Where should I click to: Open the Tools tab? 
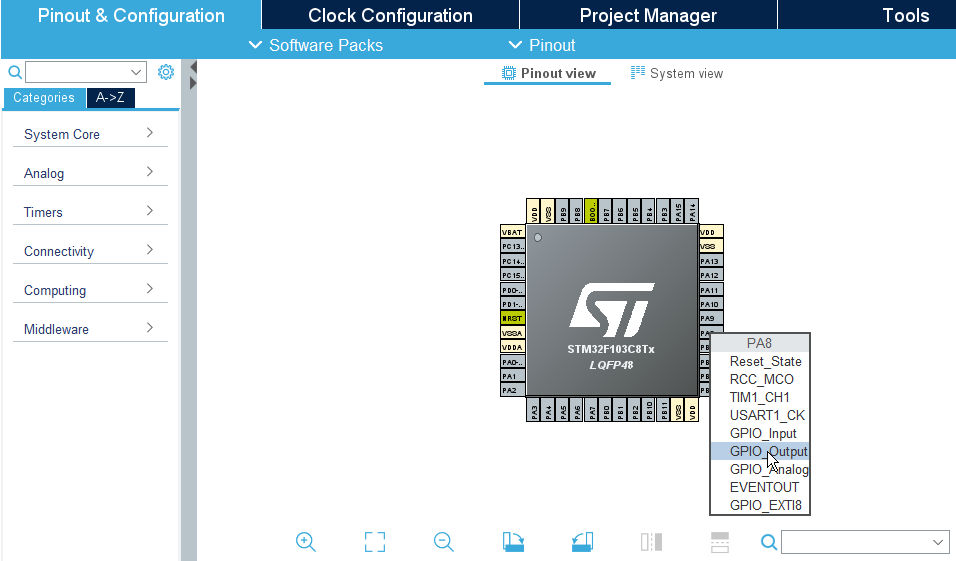[905, 15]
